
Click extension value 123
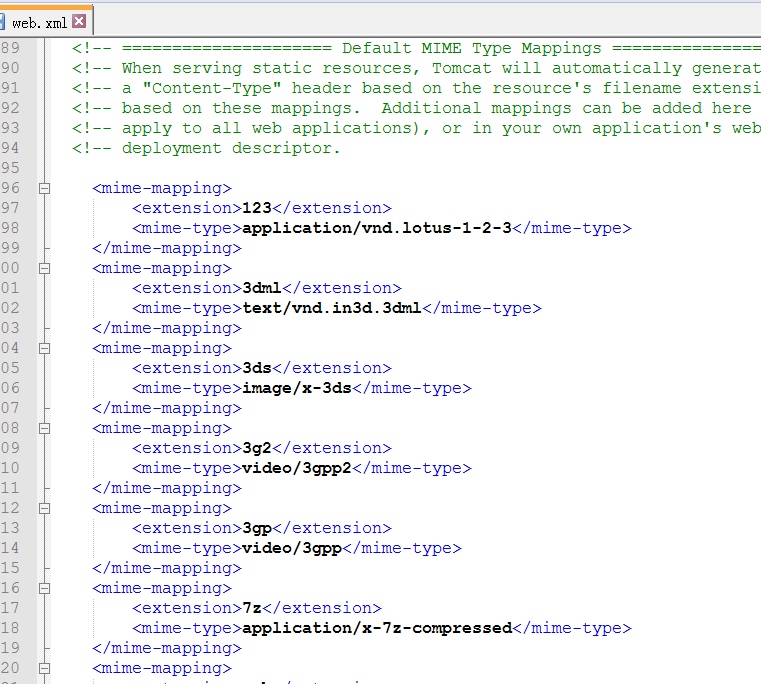click(257, 208)
